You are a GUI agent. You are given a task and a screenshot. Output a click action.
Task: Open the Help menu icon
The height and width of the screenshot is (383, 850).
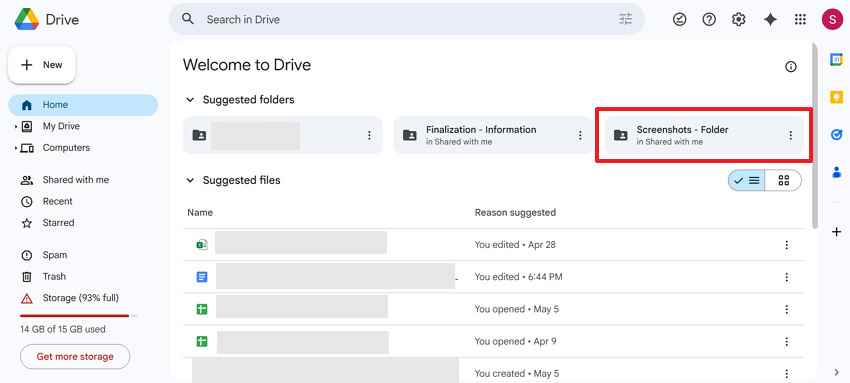coord(709,20)
